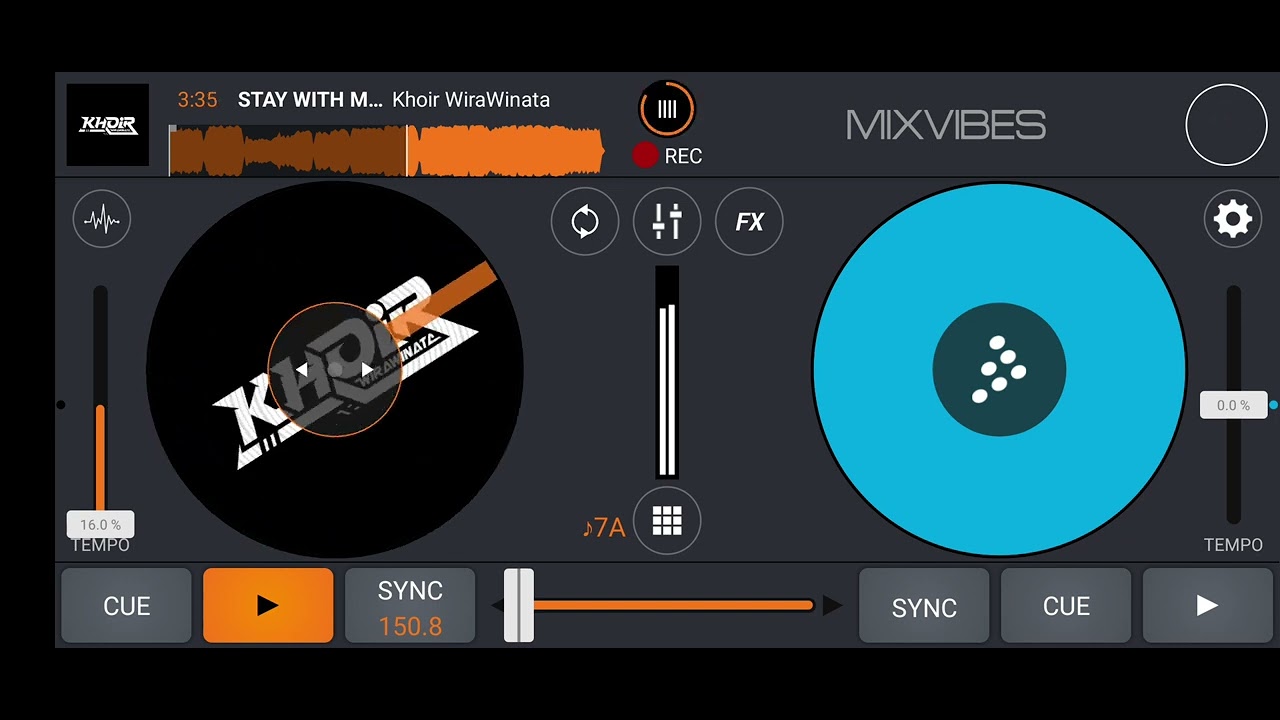The height and width of the screenshot is (720, 1280).
Task: Click the left deck TEMPO label
Action: click(x=100, y=545)
